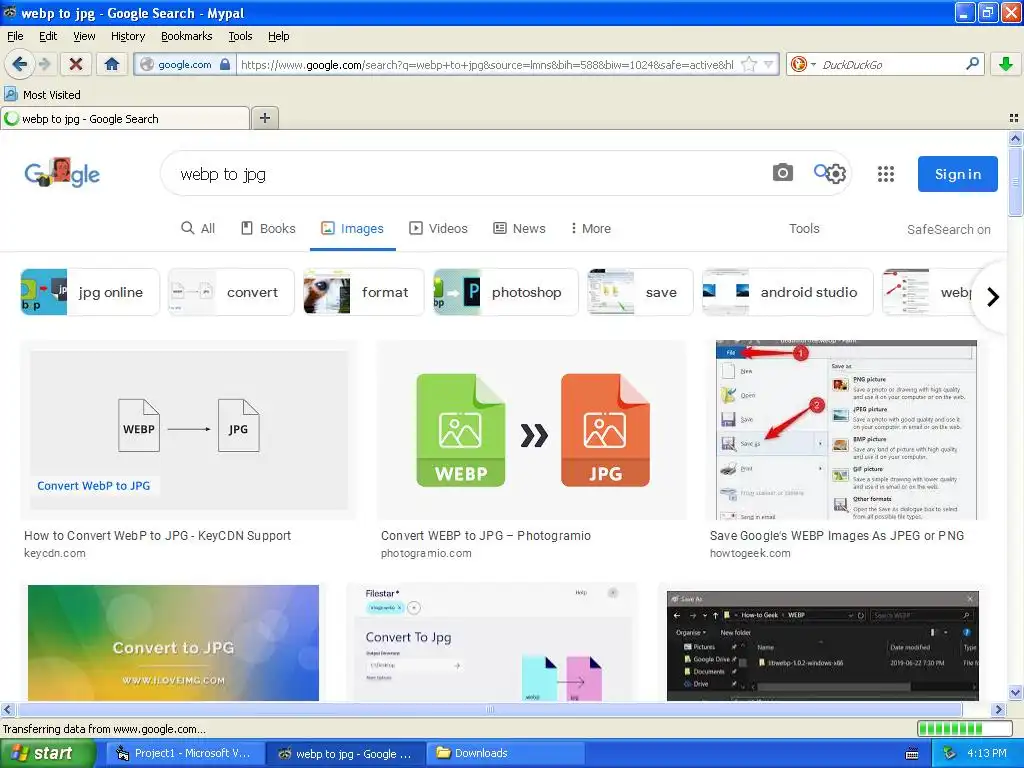Expand the More search categories menu

point(590,229)
